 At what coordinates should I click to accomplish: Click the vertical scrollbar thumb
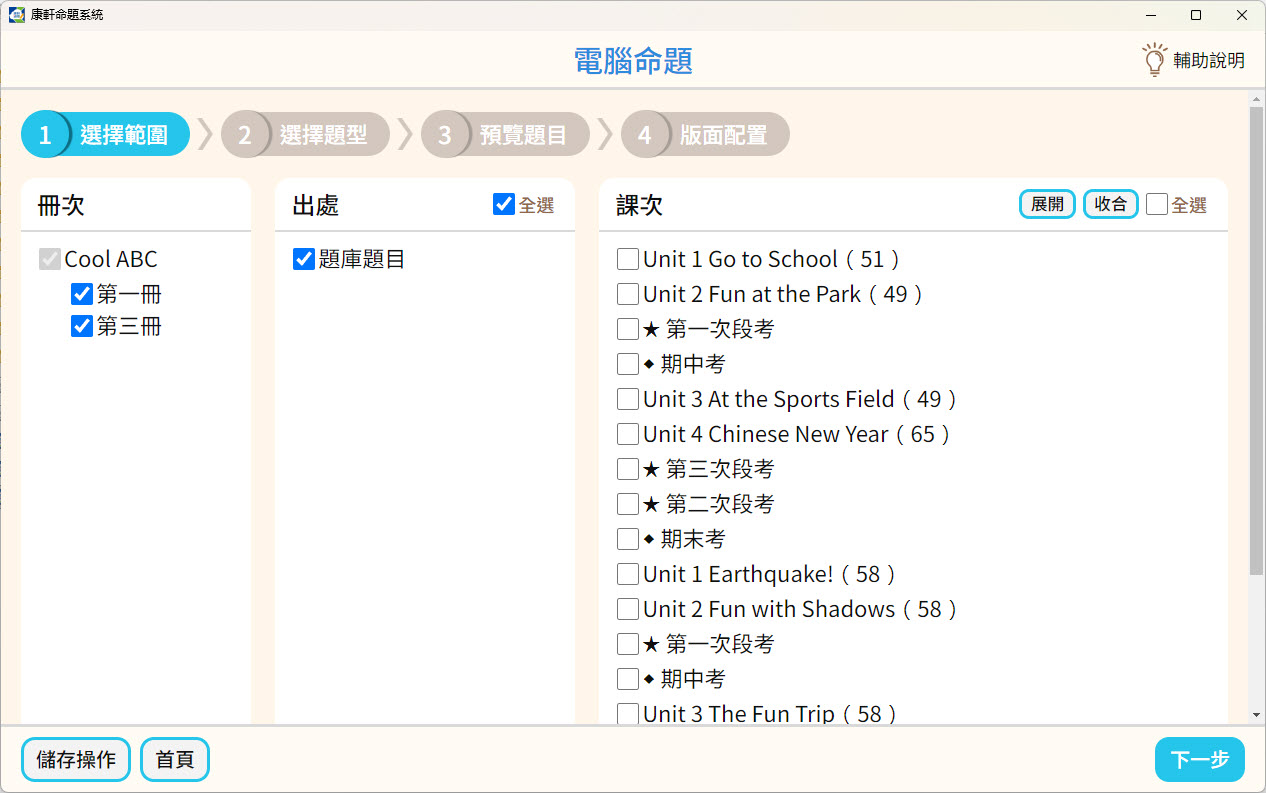[1257, 340]
